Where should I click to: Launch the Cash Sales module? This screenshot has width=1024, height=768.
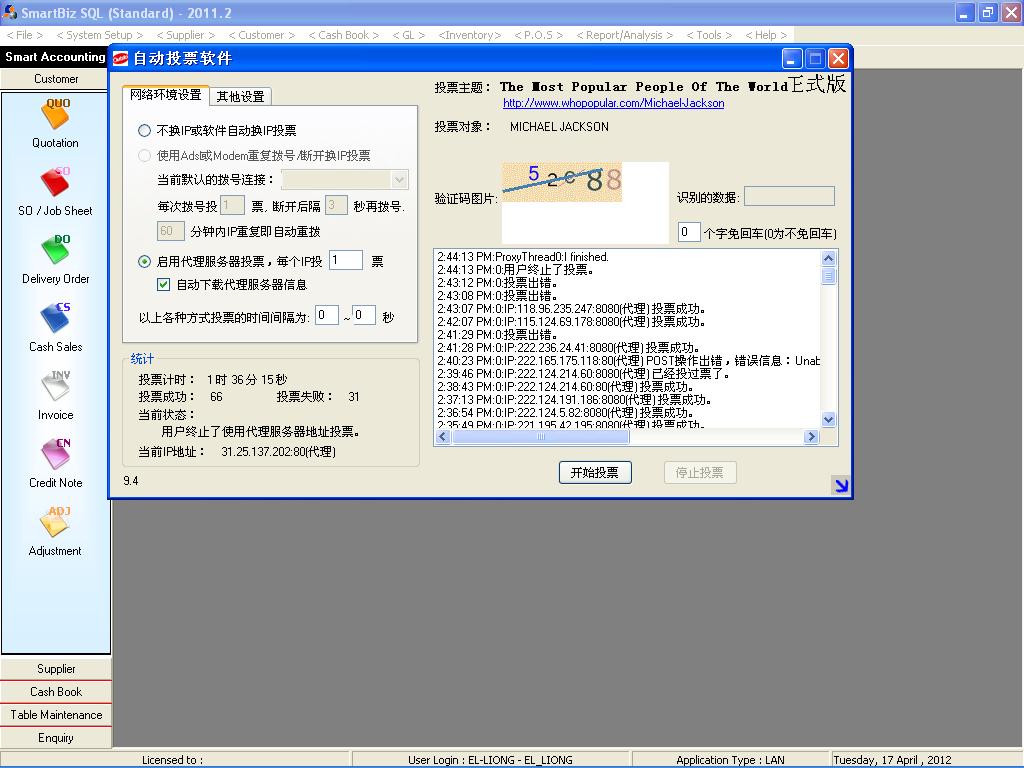click(55, 320)
